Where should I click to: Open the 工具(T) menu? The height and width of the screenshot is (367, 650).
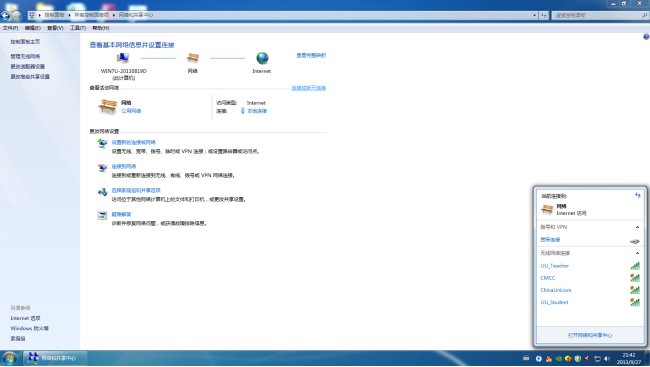(x=78, y=28)
